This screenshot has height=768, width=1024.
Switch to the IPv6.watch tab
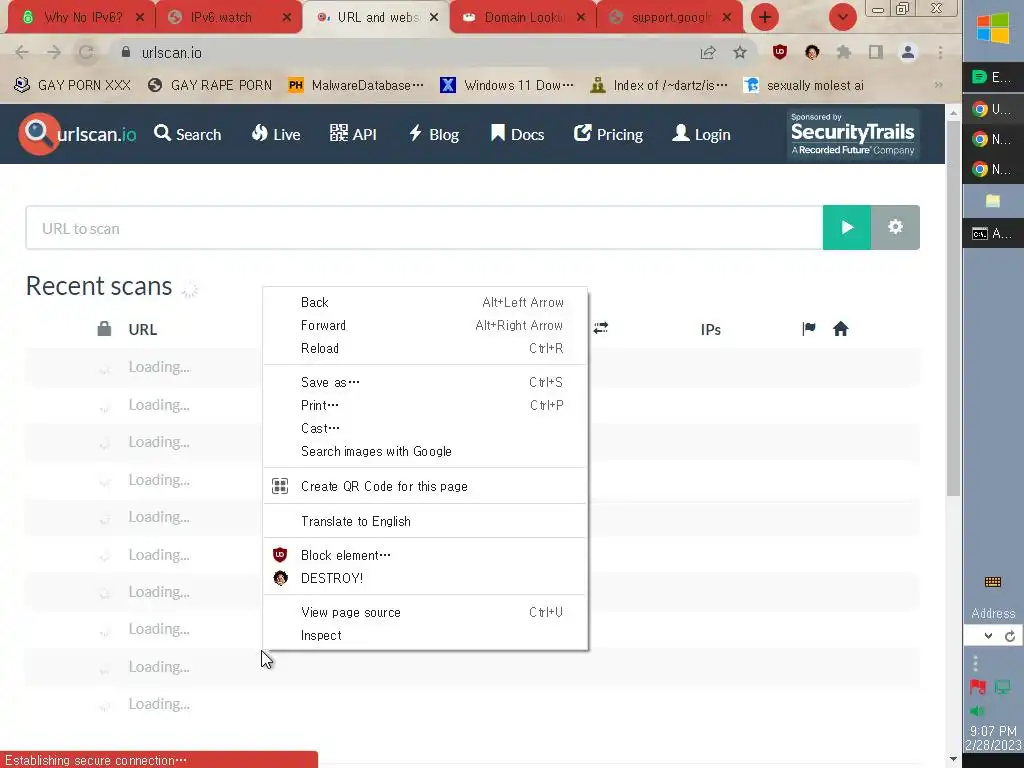(229, 18)
